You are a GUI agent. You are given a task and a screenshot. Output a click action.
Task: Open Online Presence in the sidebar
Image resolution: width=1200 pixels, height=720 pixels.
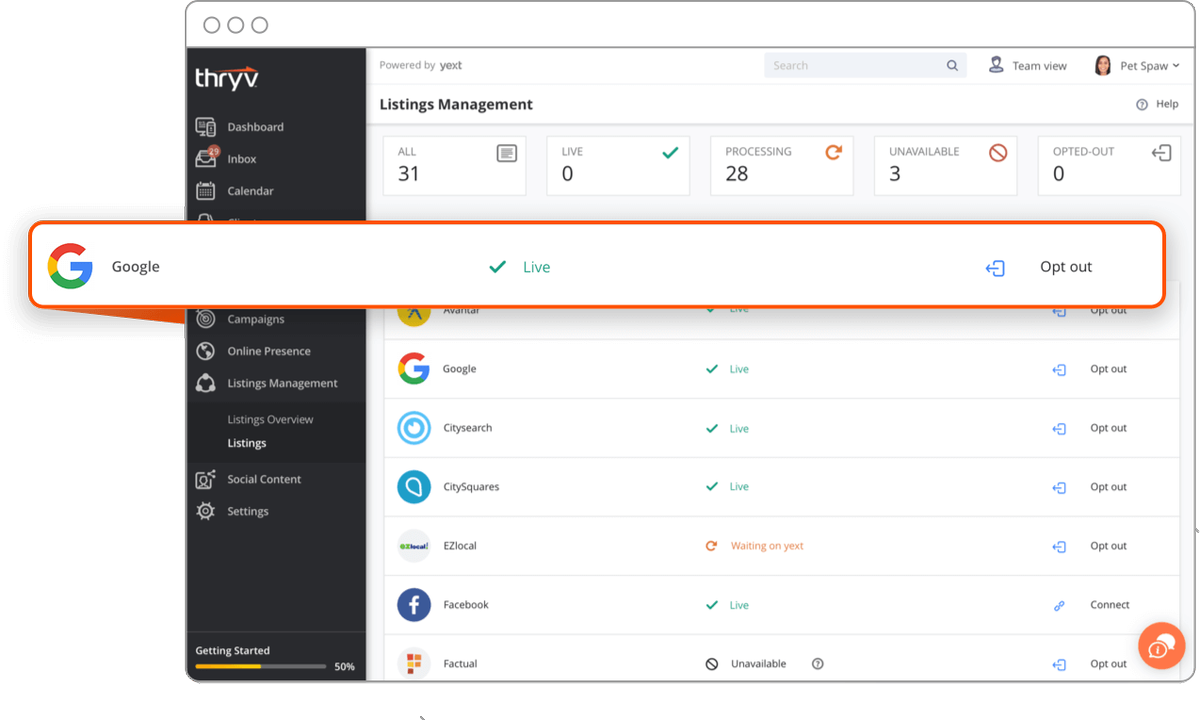[x=268, y=351]
